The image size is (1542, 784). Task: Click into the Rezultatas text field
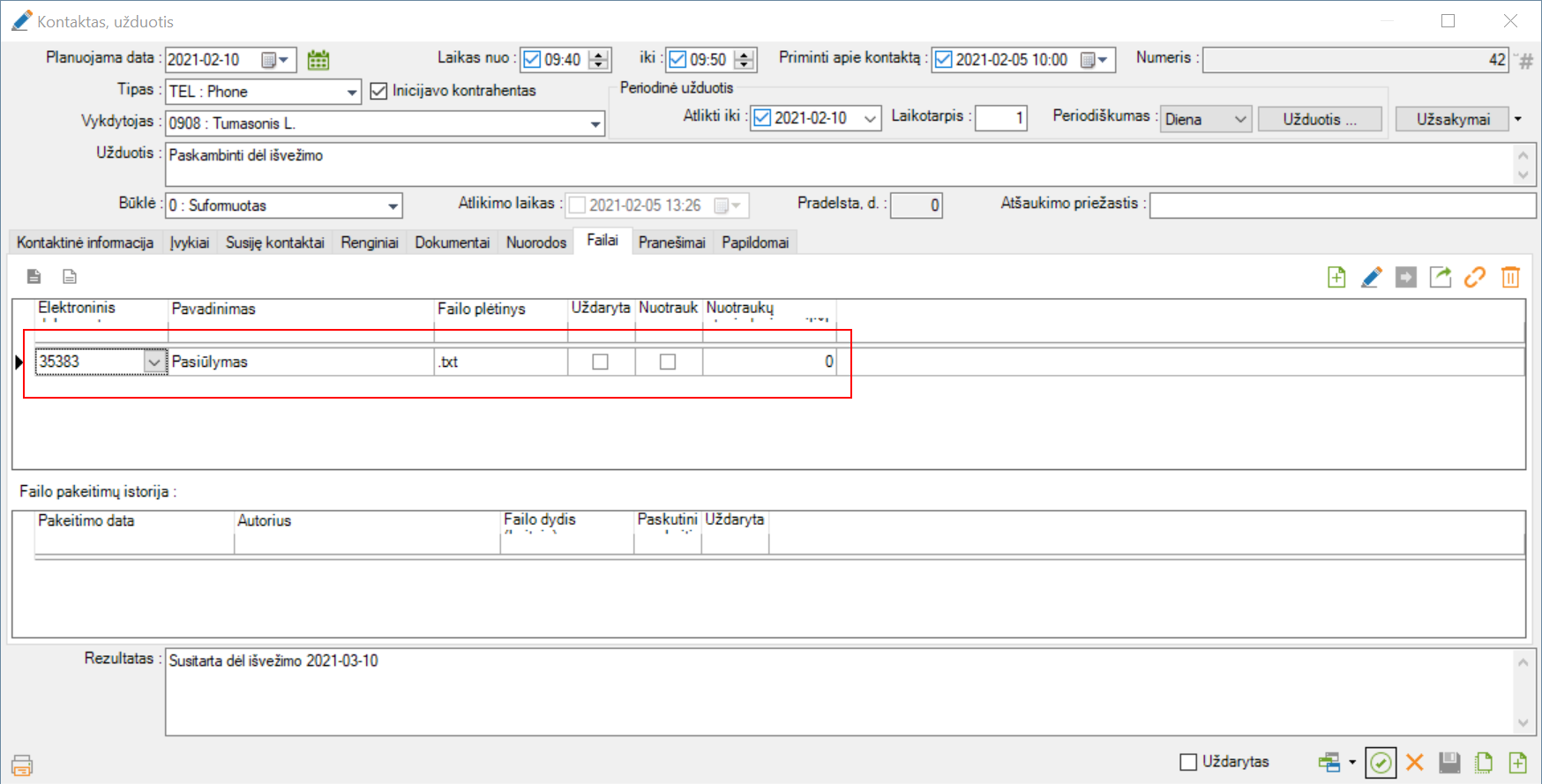coord(838,692)
